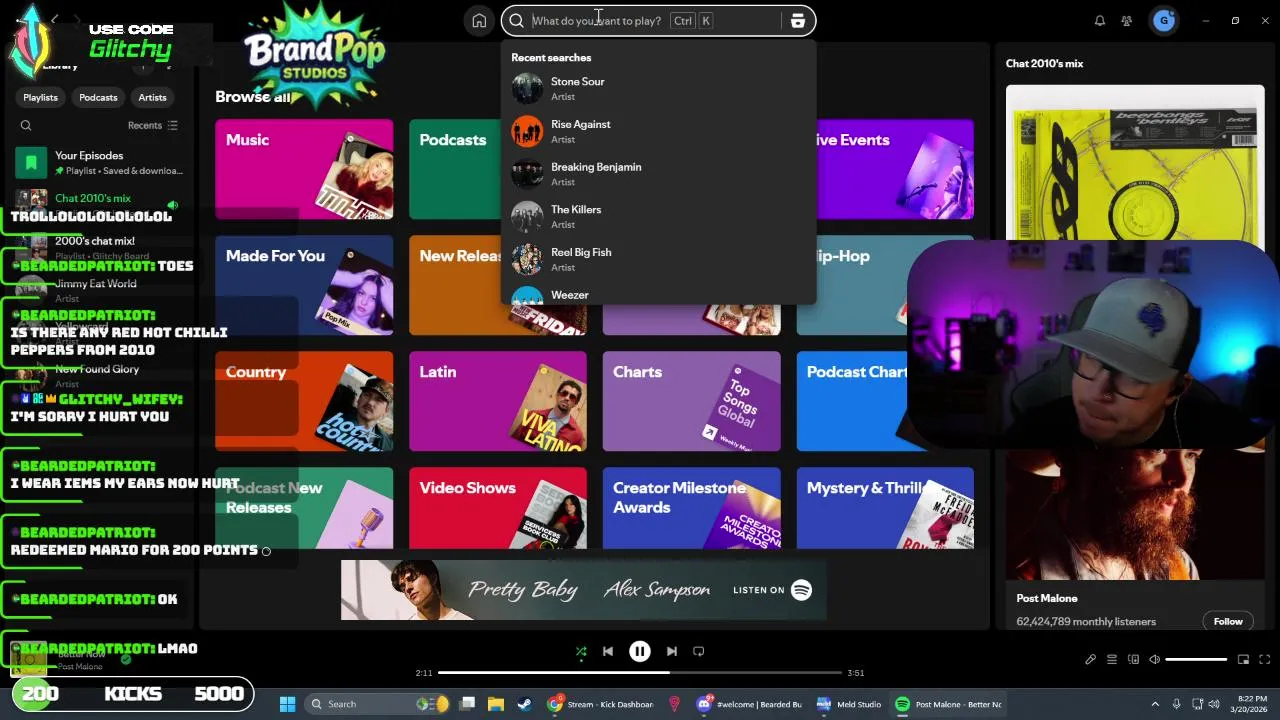The height and width of the screenshot is (720, 1280).
Task: Open the Music browse card
Action: [x=304, y=169]
